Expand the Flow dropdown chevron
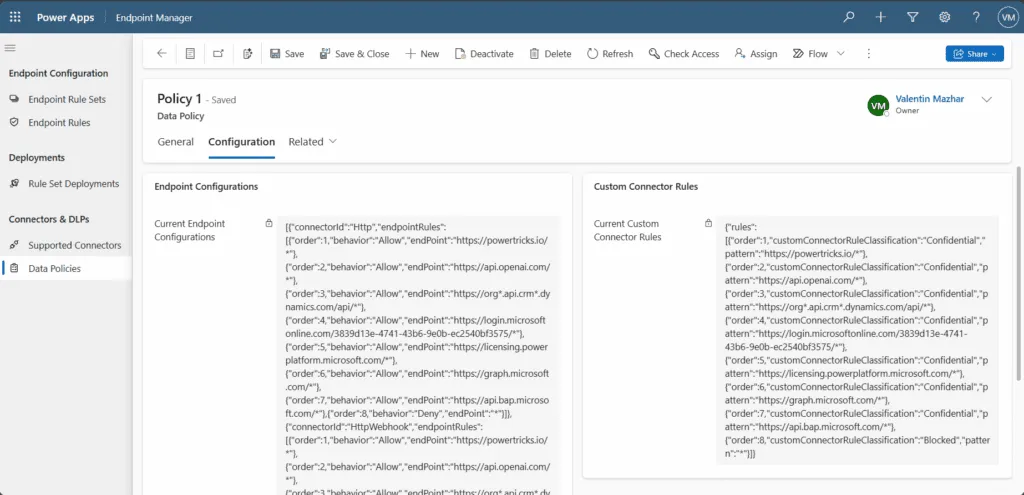Image resolution: width=1024 pixels, height=495 pixels. click(x=840, y=54)
